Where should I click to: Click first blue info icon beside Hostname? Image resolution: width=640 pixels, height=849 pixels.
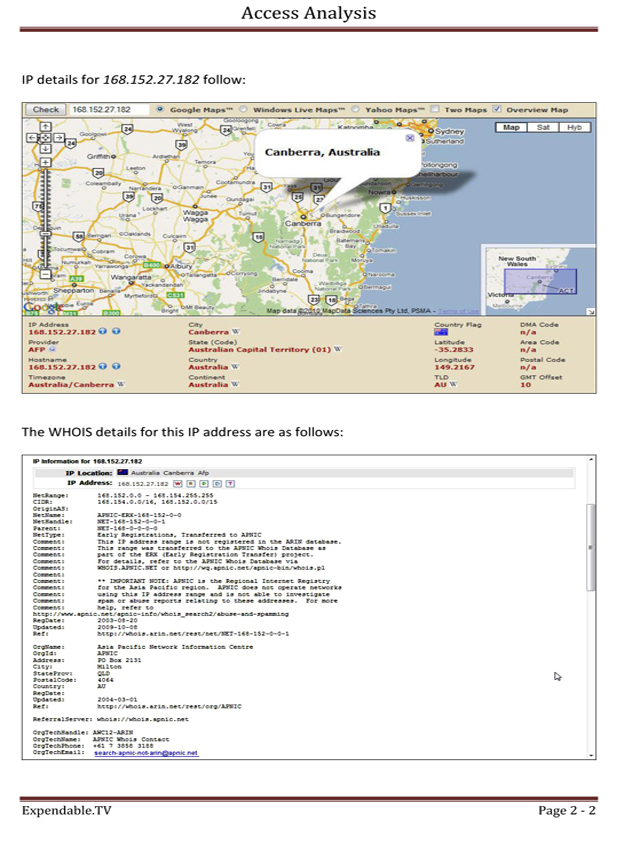point(103,367)
